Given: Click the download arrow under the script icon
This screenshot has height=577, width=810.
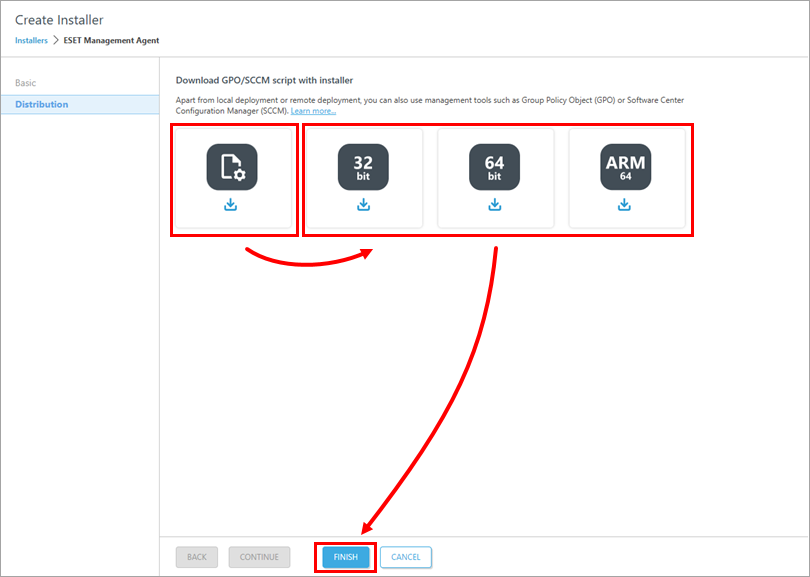Looking at the screenshot, I should (231, 204).
